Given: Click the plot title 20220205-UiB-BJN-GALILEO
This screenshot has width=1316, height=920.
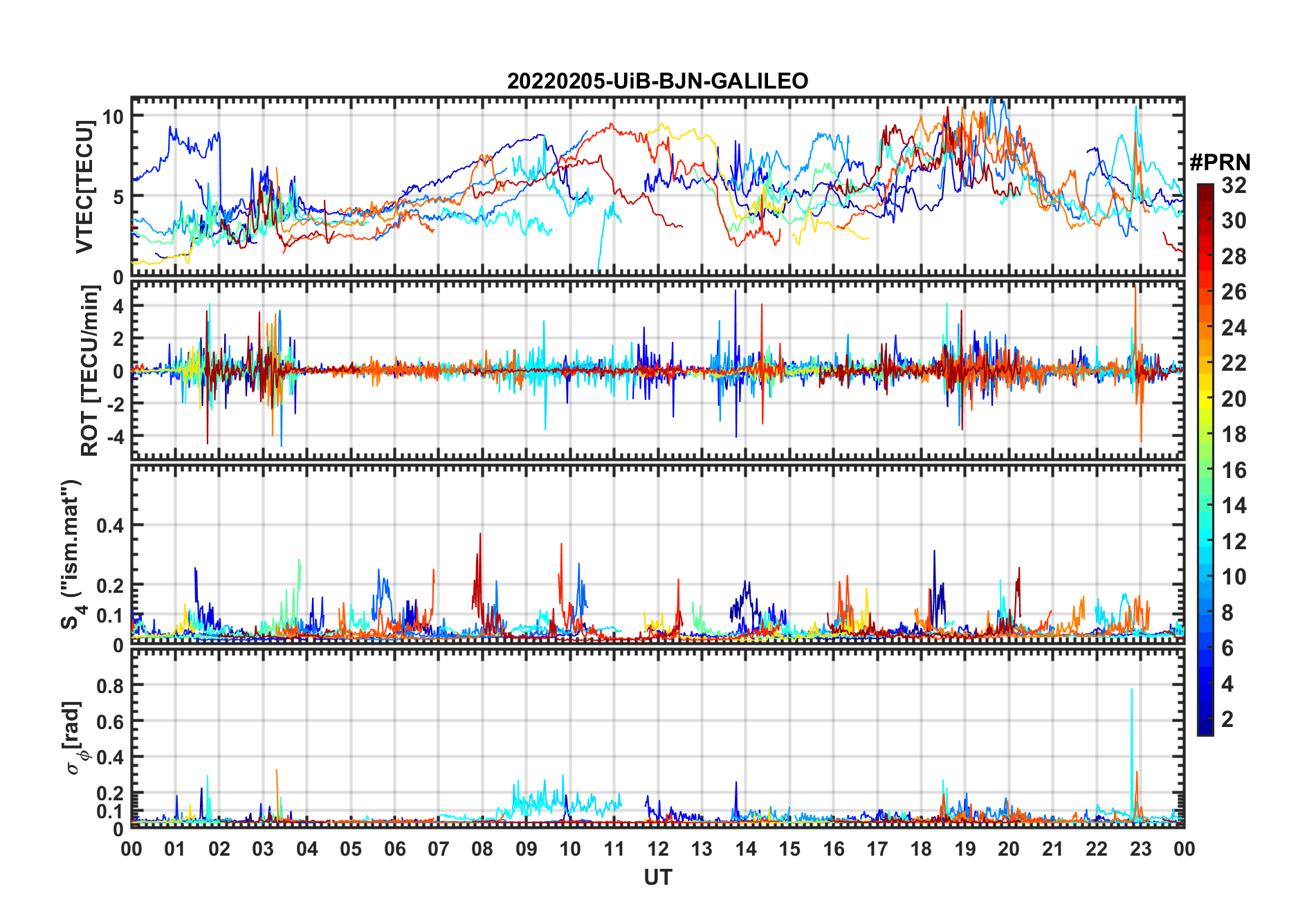Looking at the screenshot, I should (657, 81).
